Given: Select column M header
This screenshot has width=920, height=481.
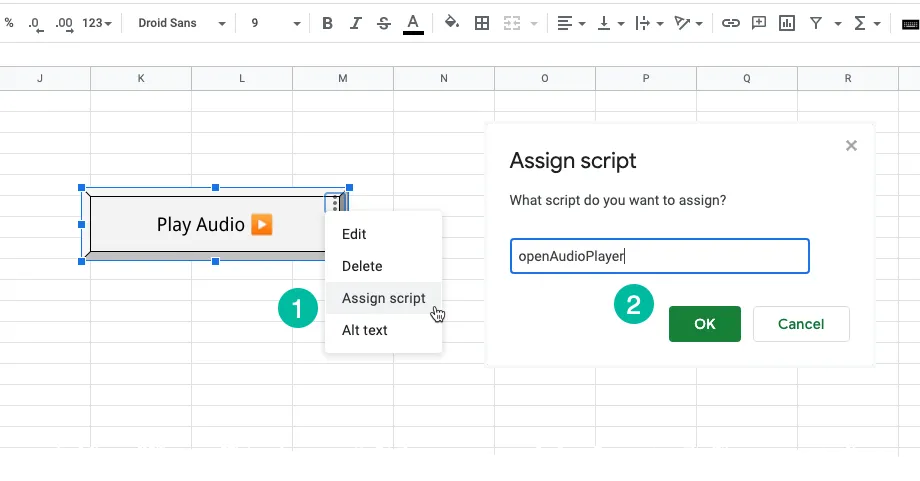Looking at the screenshot, I should (x=343, y=78).
